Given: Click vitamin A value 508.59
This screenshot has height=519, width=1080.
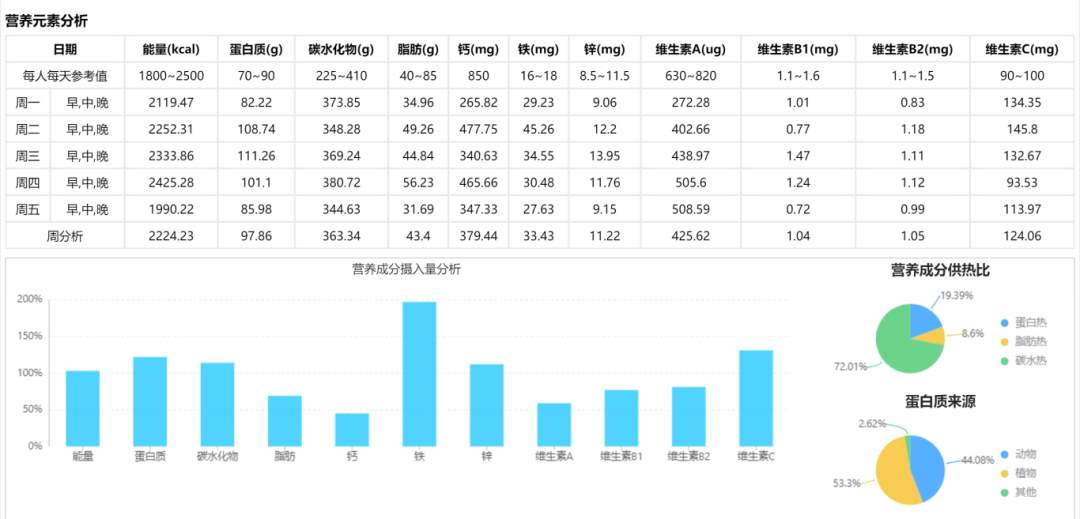Looking at the screenshot, I should (691, 209).
